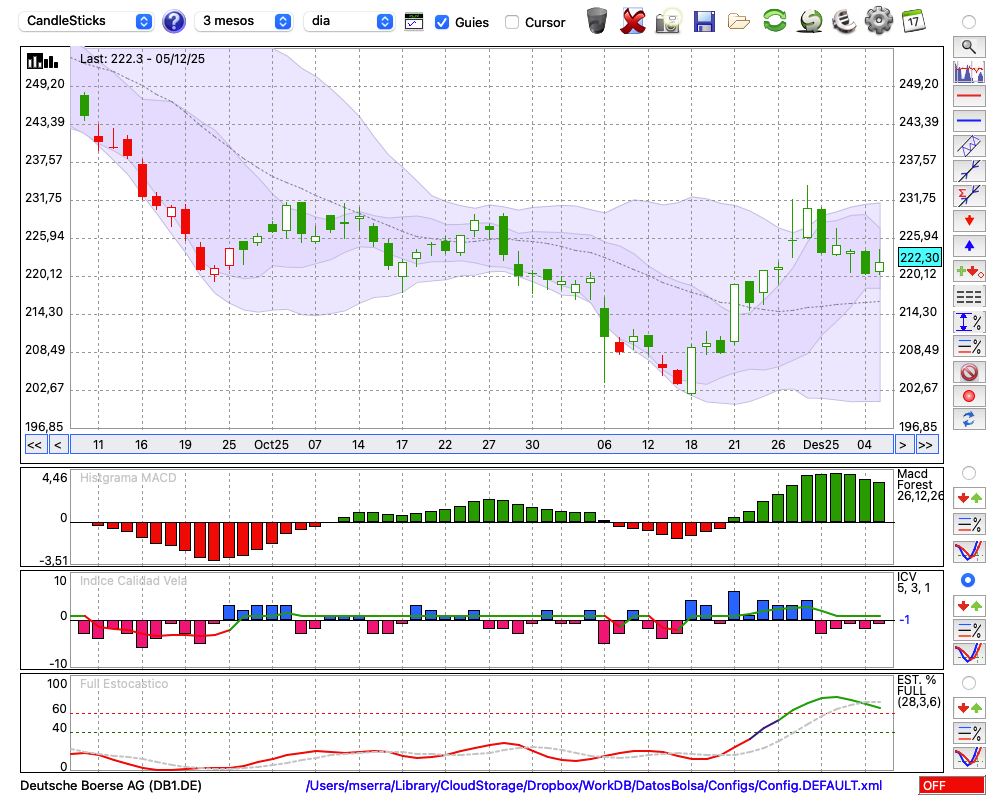The height and width of the screenshot is (800, 1000).
Task: Enable the Cursor checkbox
Action: pyautogui.click(x=512, y=22)
